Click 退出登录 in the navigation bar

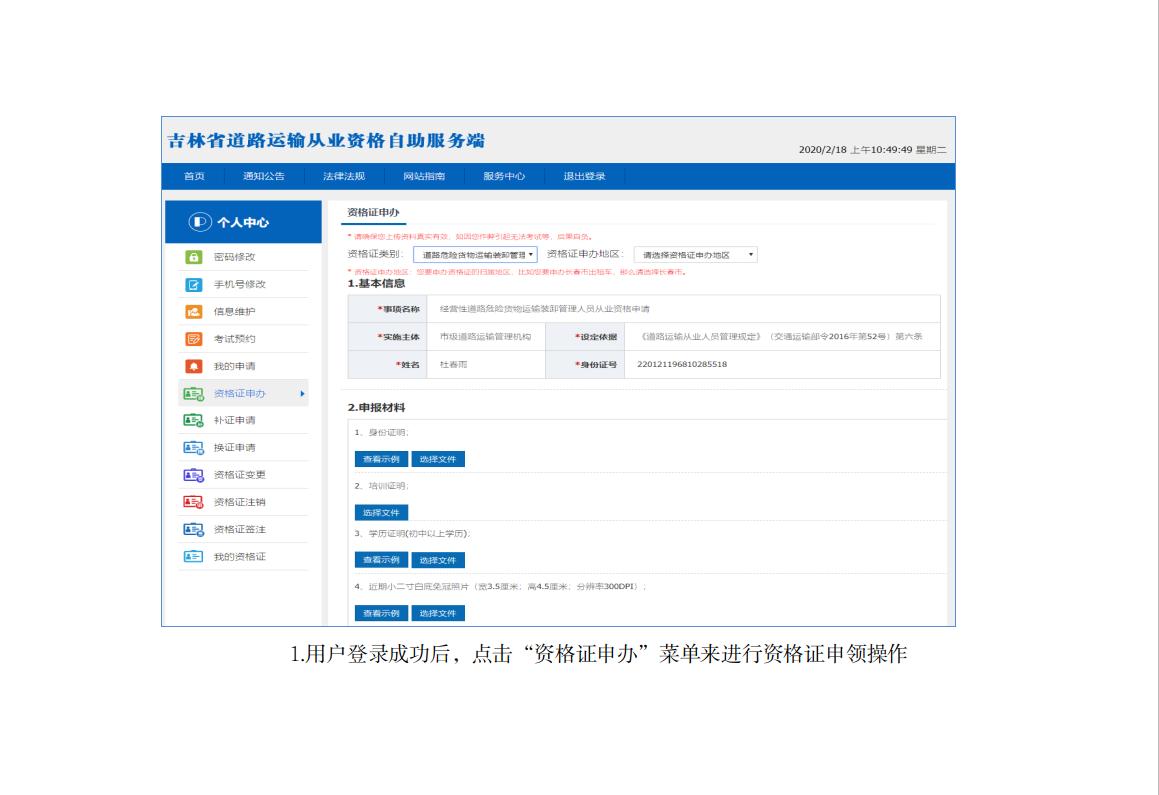pyautogui.click(x=585, y=176)
